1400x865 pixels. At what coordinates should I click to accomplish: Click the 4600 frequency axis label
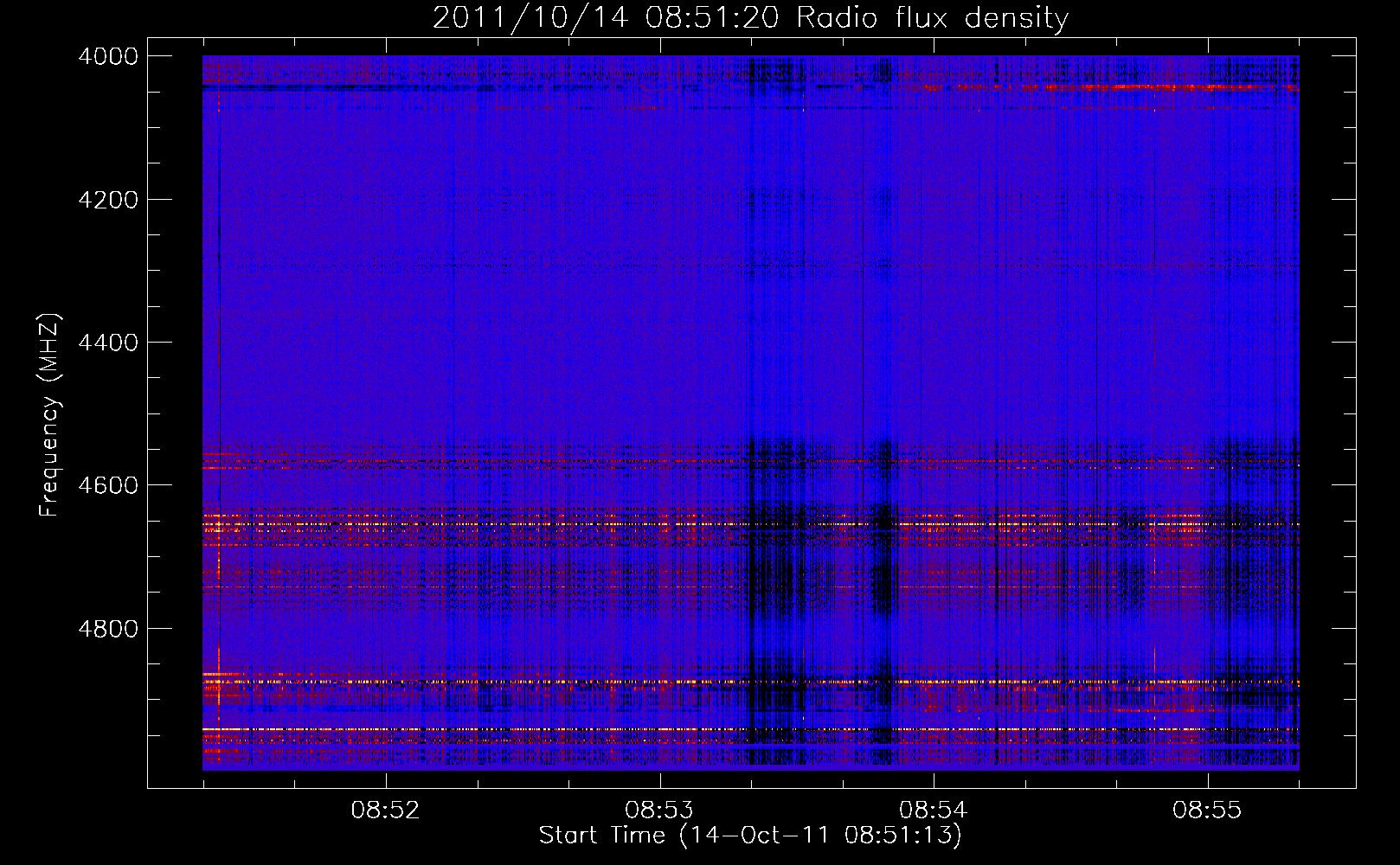(x=108, y=485)
